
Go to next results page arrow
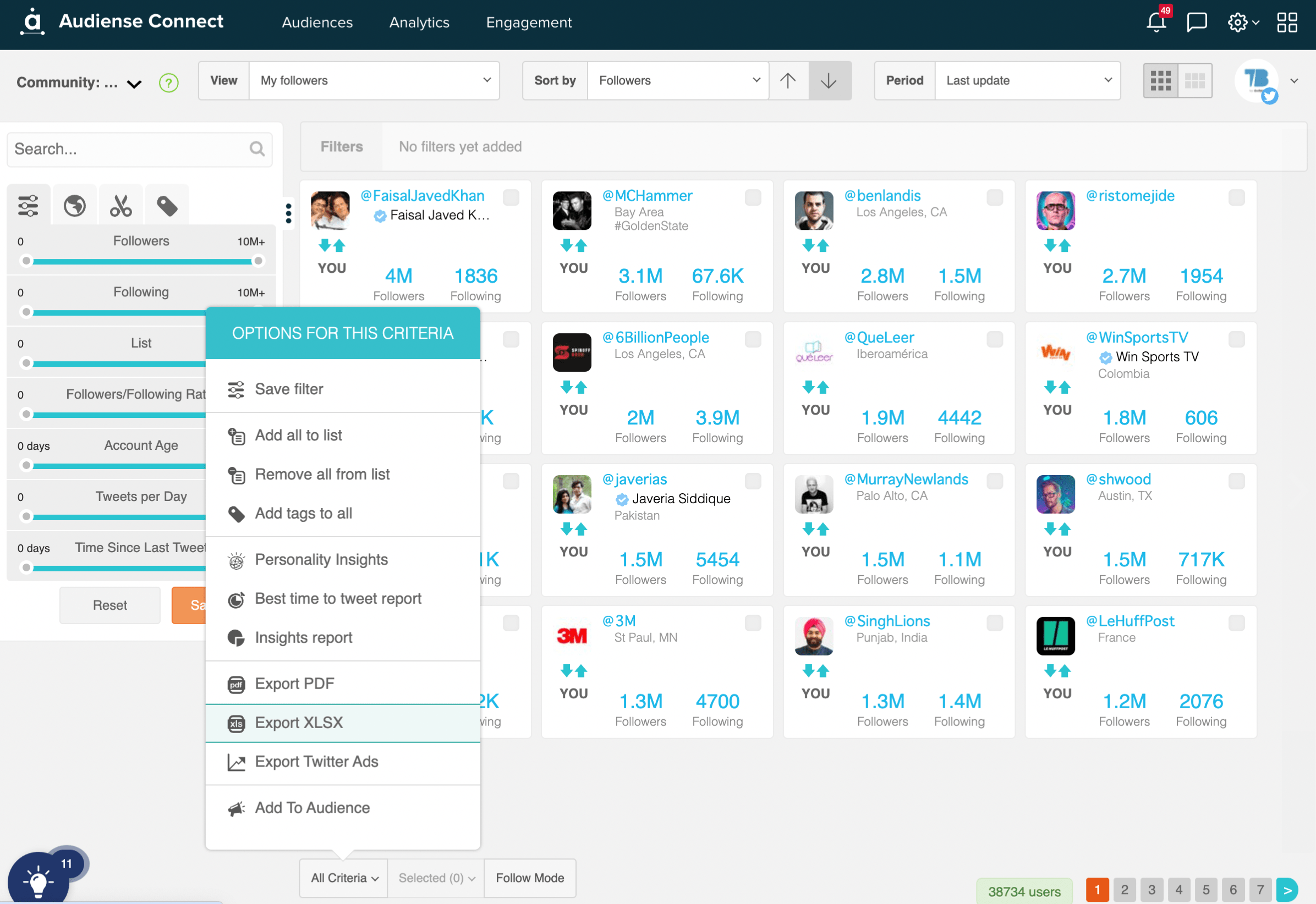[x=1287, y=889]
